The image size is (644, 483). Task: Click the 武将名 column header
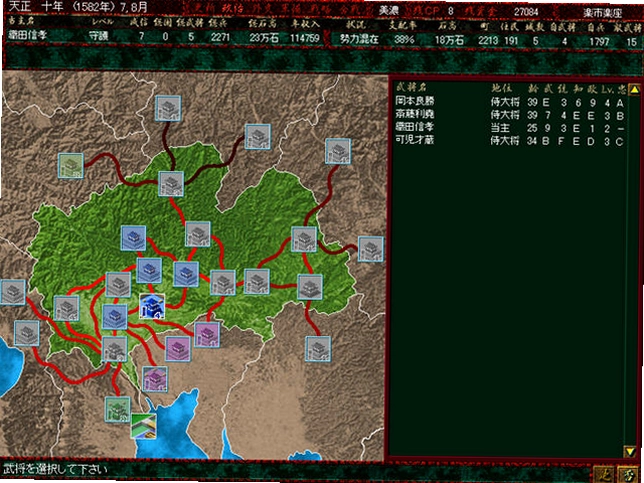point(411,87)
